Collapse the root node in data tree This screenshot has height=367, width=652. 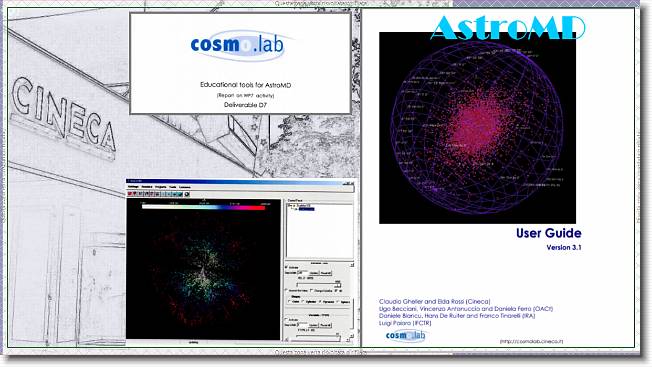(x=289, y=205)
